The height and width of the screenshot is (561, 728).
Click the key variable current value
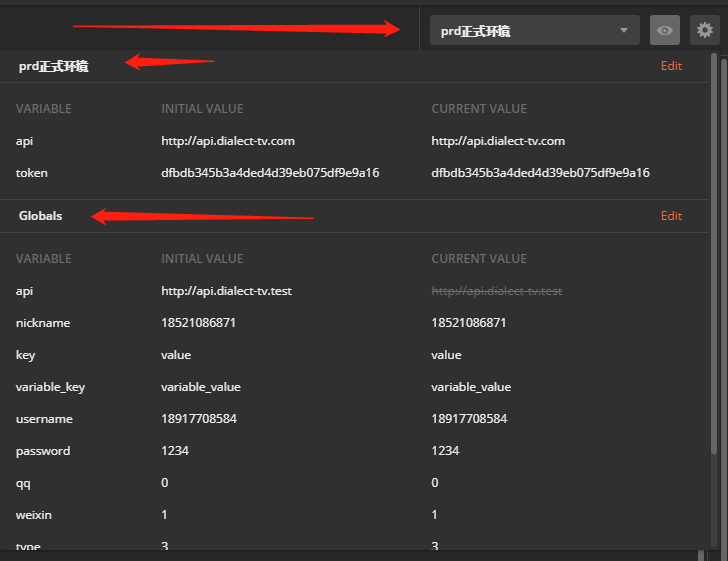point(446,355)
